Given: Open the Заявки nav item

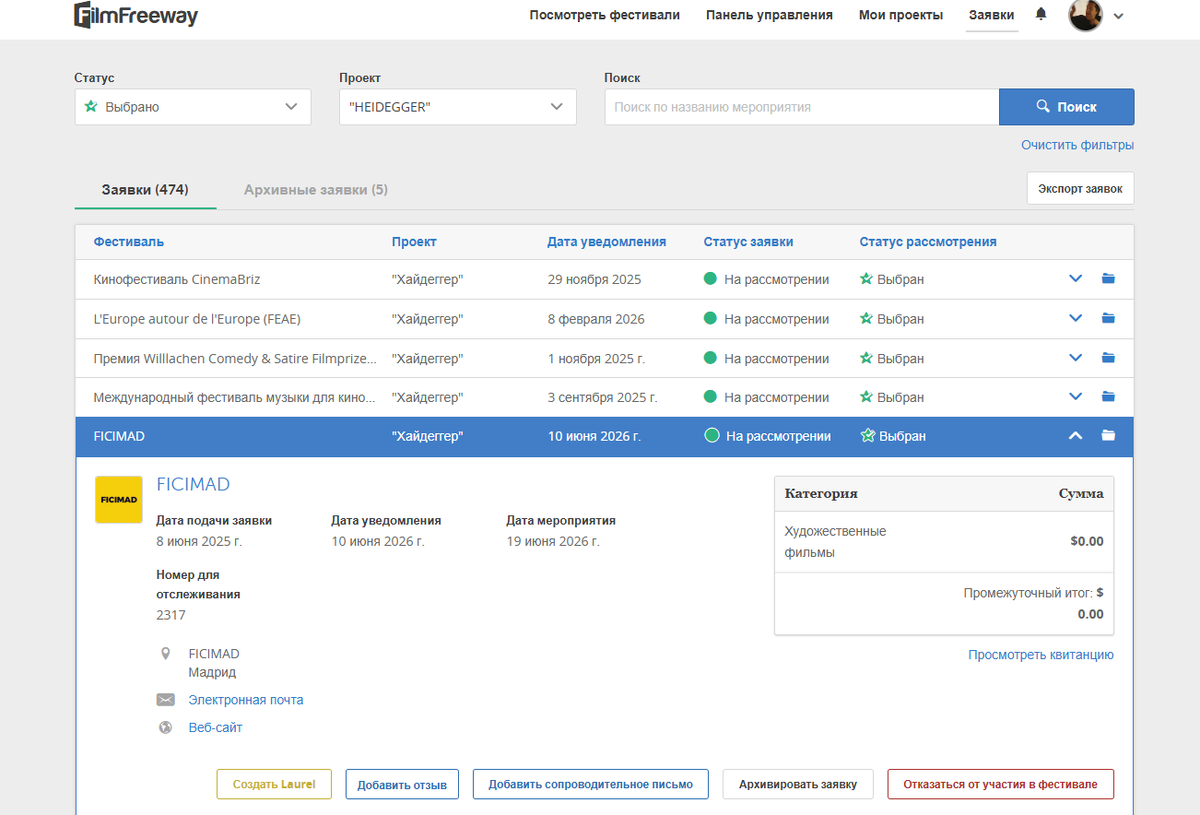Looking at the screenshot, I should tap(992, 15).
